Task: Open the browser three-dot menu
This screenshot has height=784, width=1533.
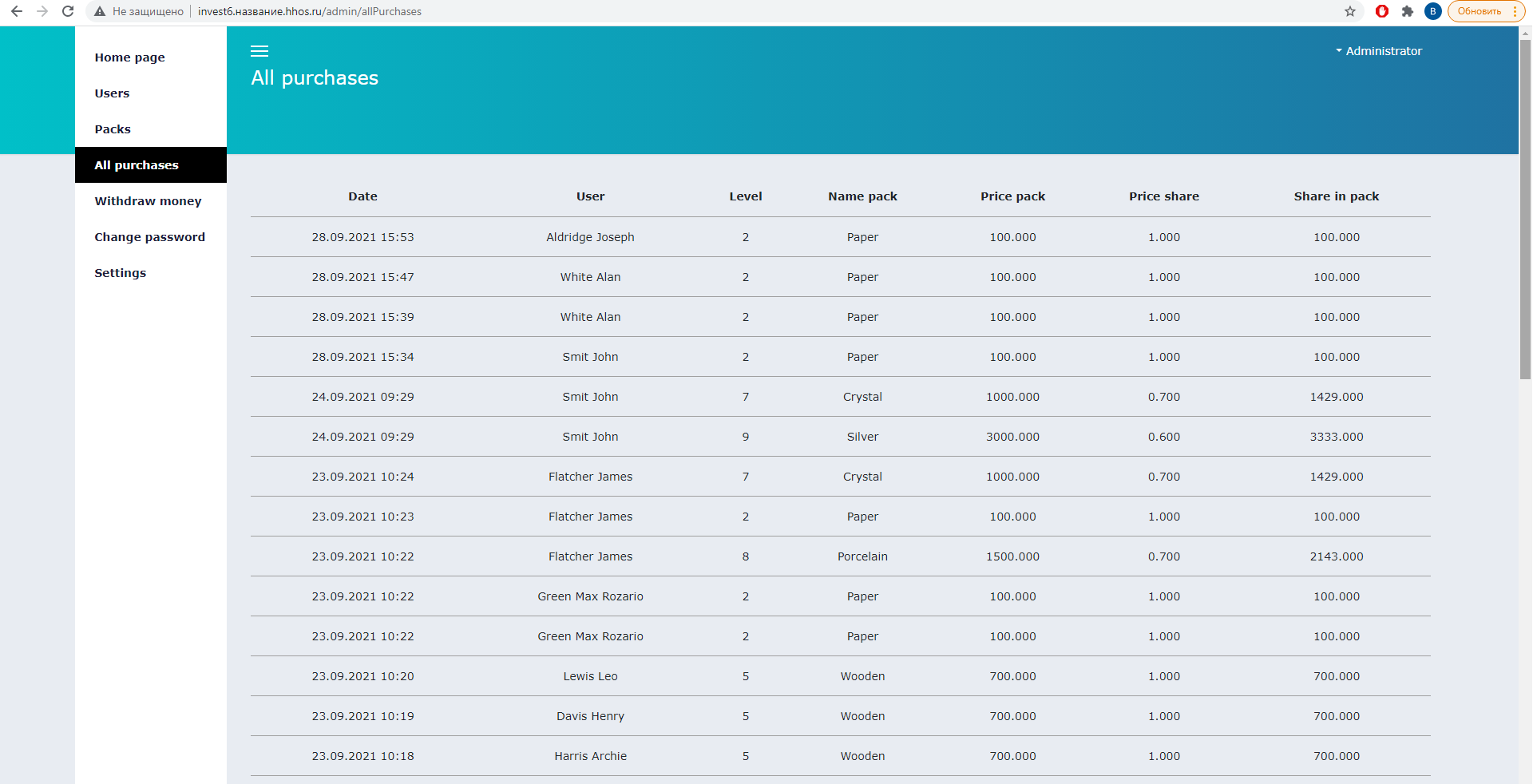Action: (1515, 11)
